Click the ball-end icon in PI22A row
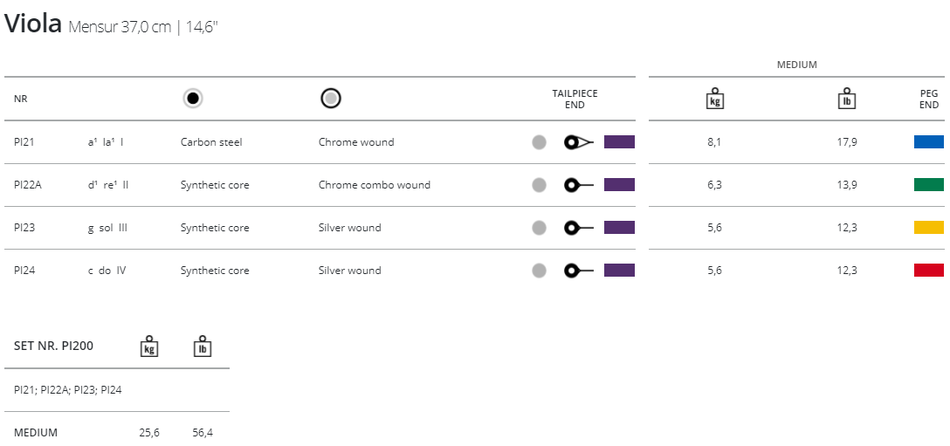The width and height of the screenshot is (950, 446). 579,185
